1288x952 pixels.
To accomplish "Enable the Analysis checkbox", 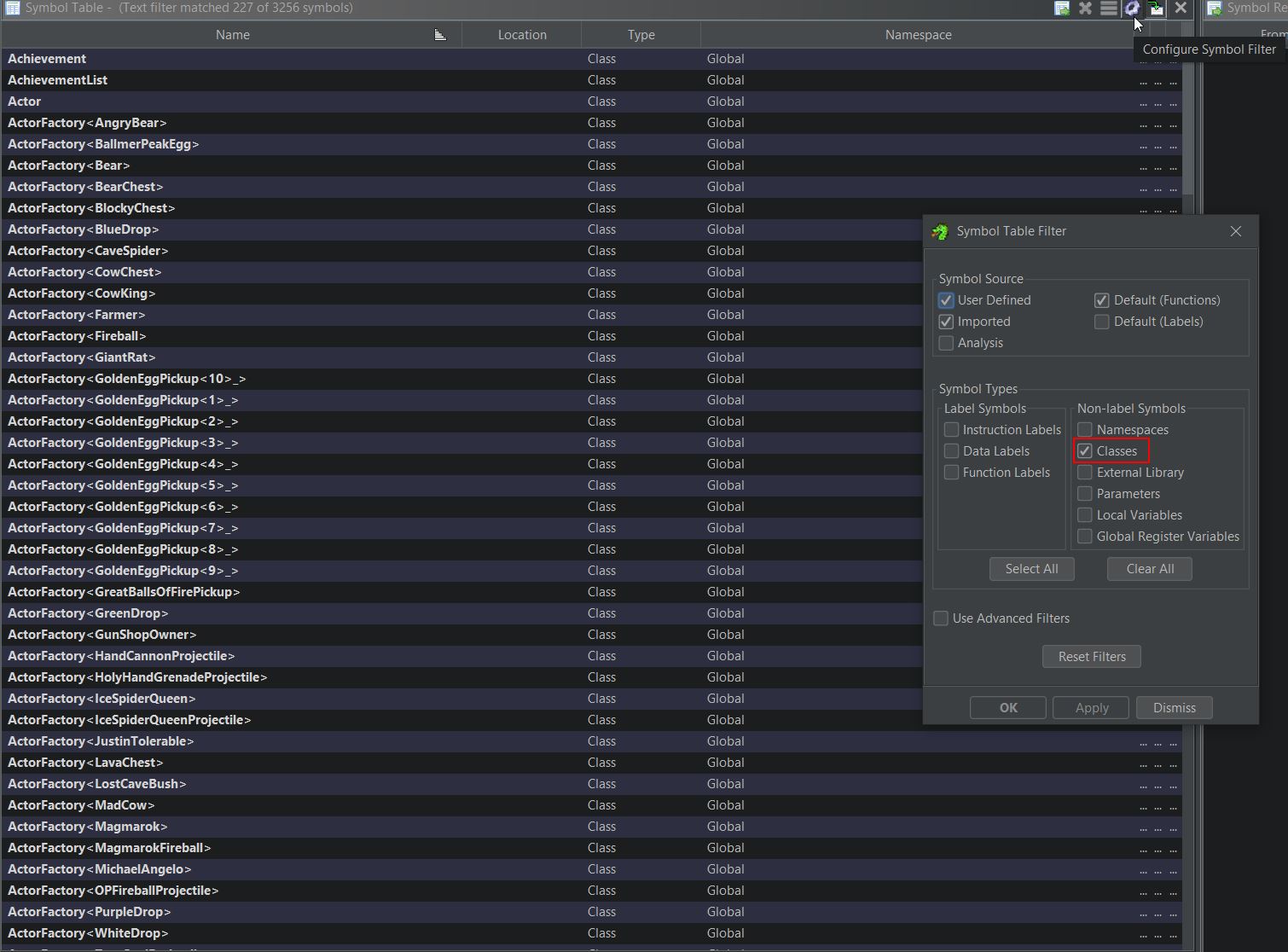I will [946, 343].
